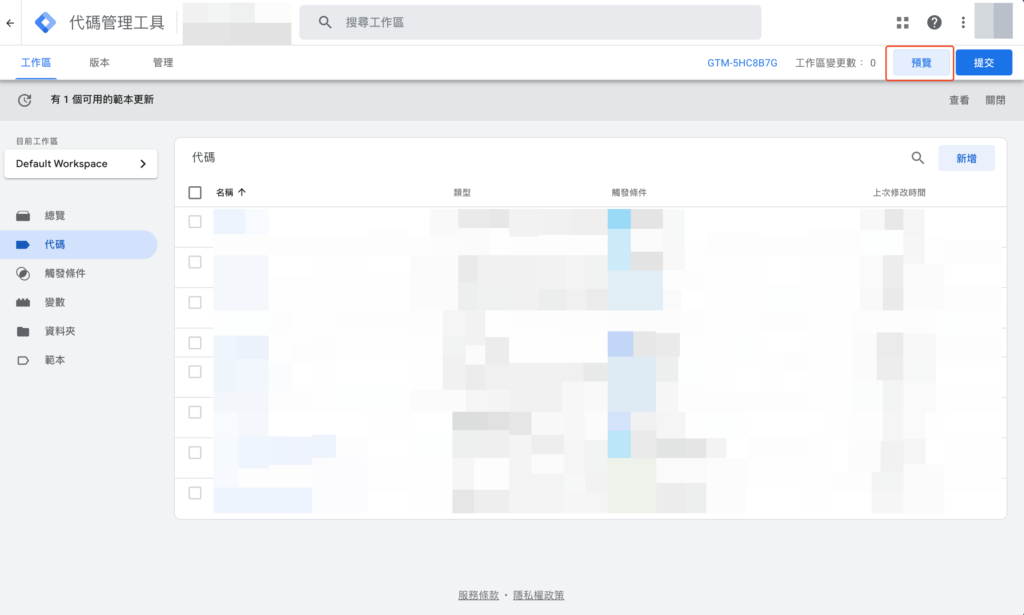Click the magnifier in the workspace search bar
Screen dimensions: 1024x615
[x=325, y=22]
